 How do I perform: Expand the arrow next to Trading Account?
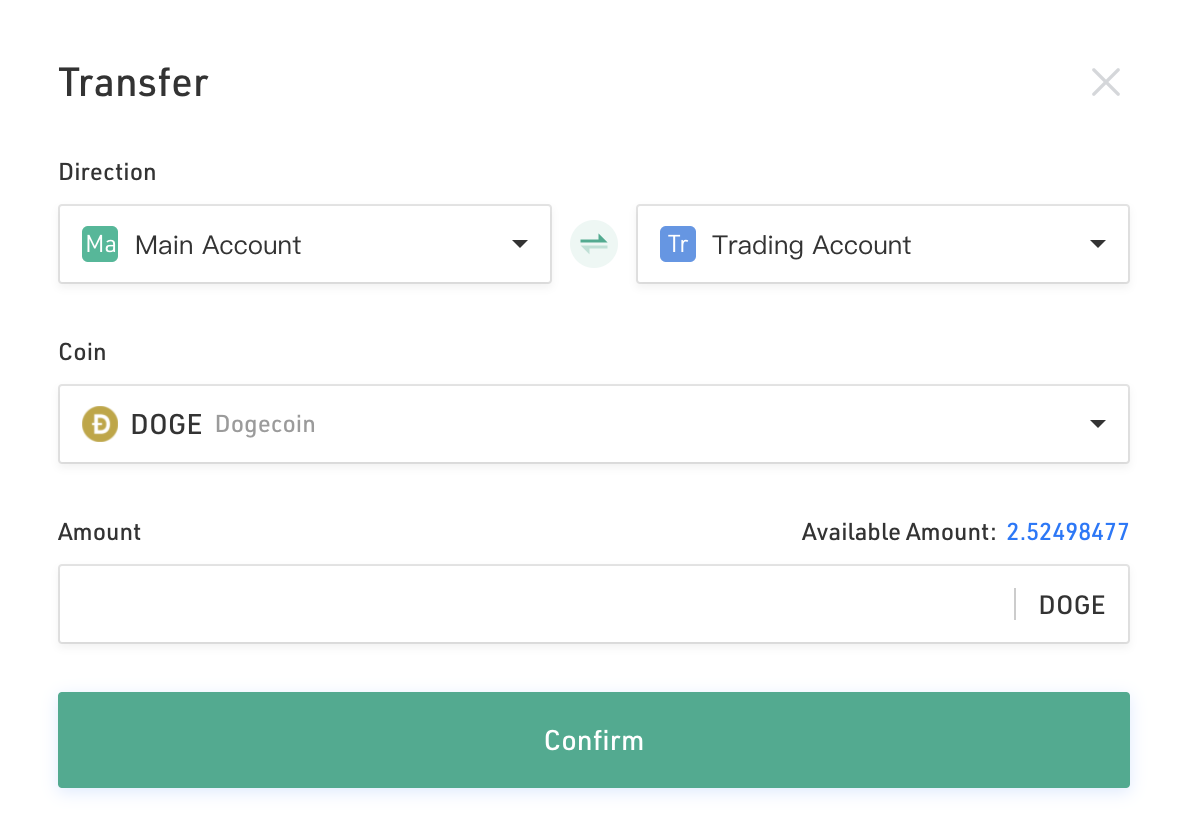click(x=1098, y=244)
